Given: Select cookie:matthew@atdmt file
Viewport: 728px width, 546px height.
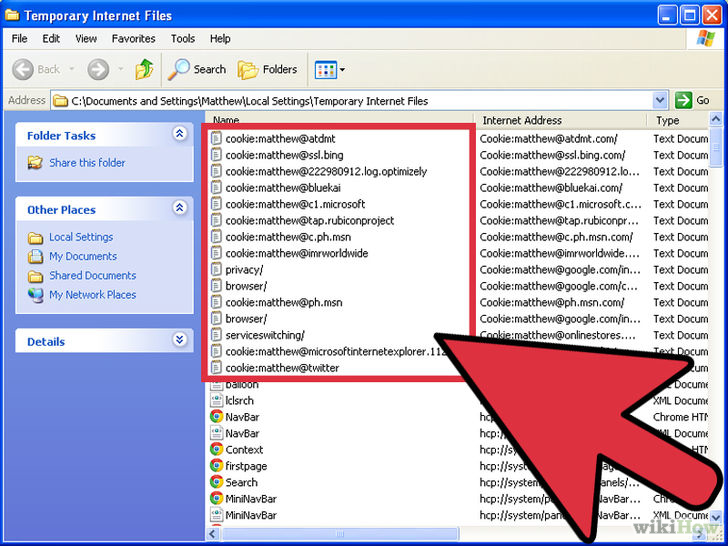Looking at the screenshot, I should tap(280, 139).
